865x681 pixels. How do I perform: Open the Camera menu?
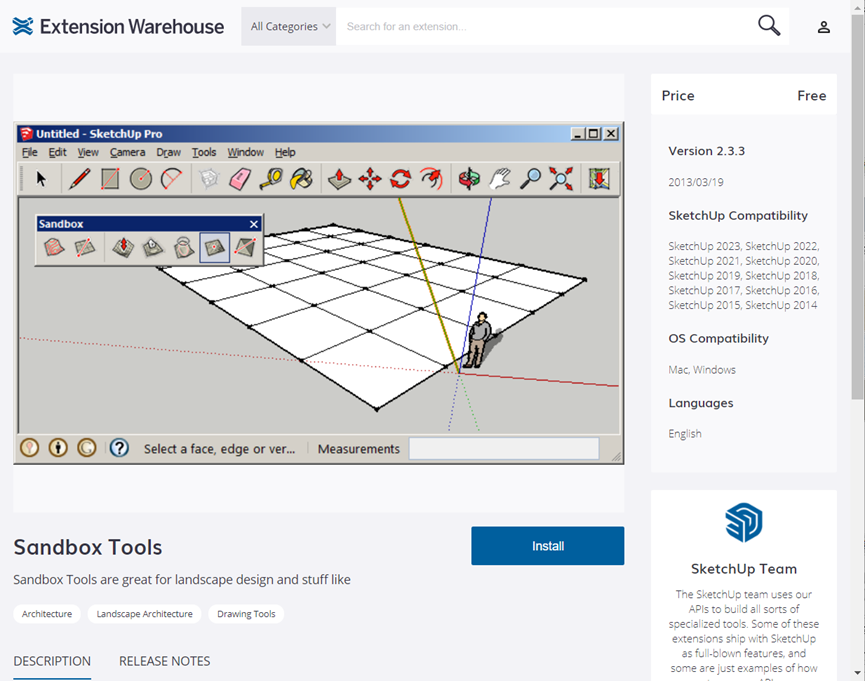tap(127, 152)
